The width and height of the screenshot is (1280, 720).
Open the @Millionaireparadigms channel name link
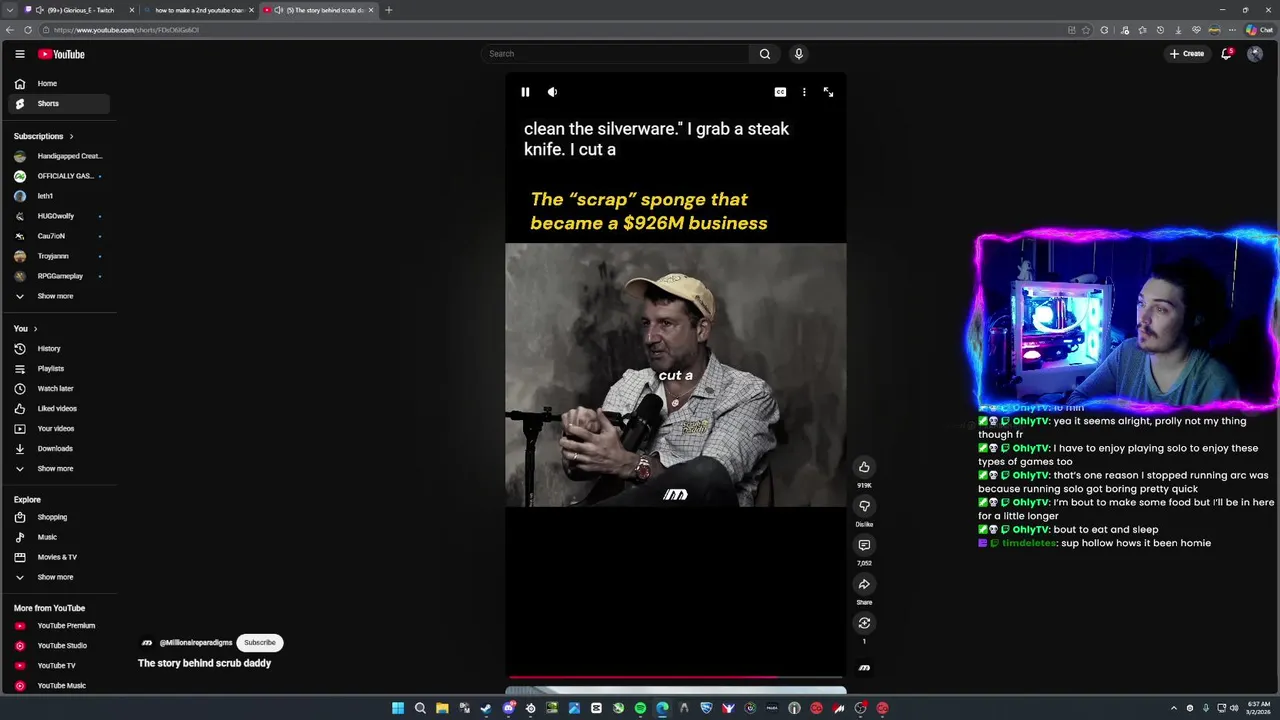(x=196, y=643)
